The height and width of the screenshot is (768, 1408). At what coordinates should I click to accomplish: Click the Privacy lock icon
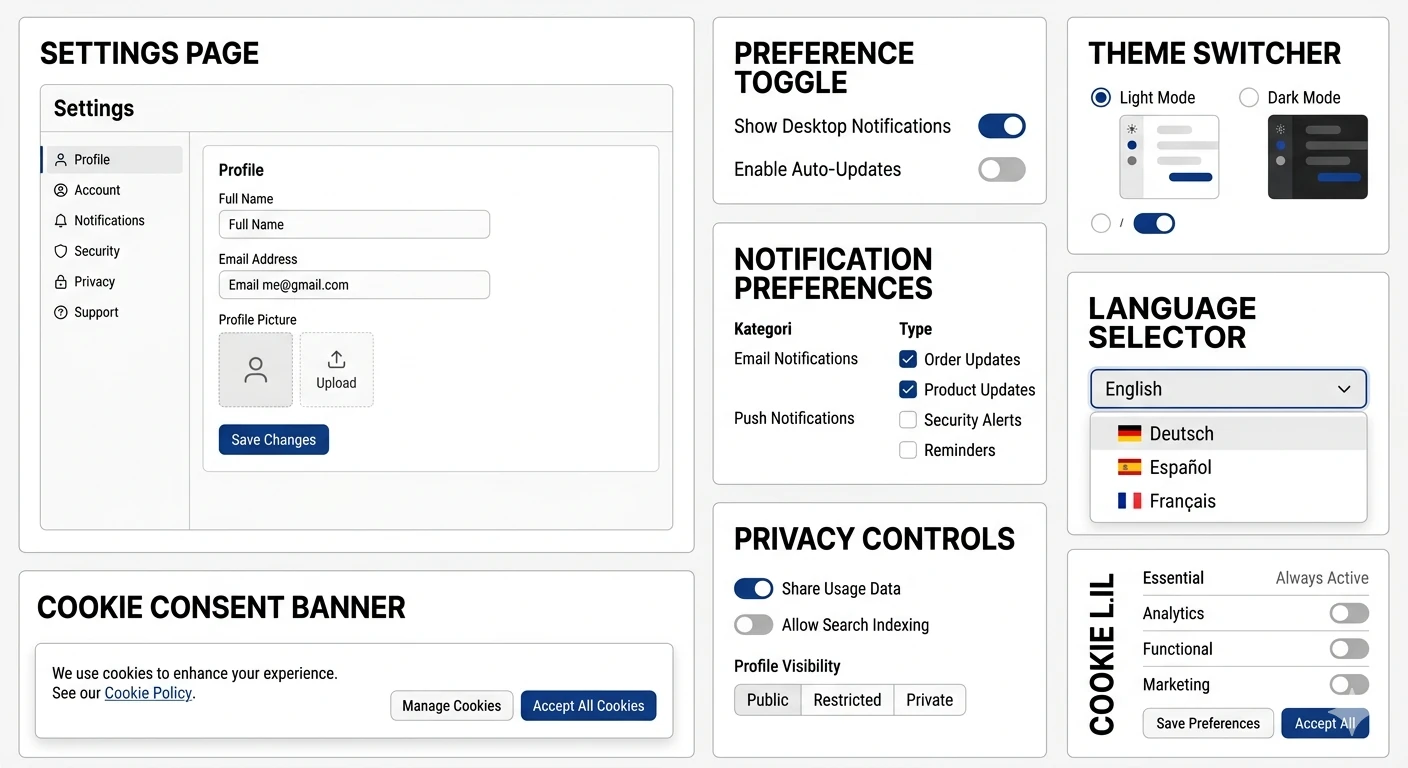[61, 282]
